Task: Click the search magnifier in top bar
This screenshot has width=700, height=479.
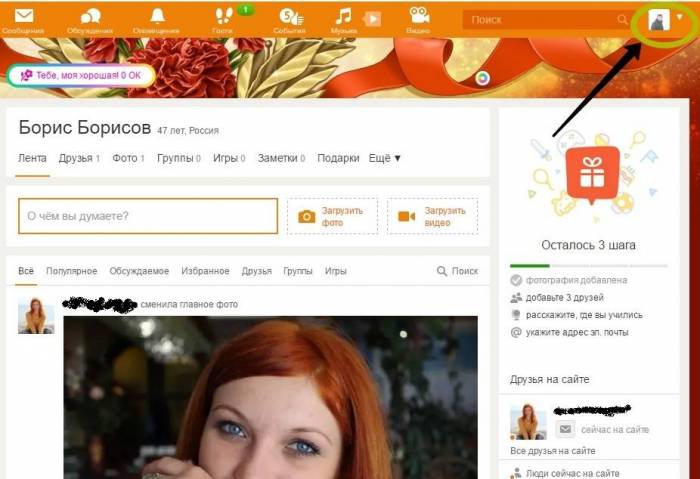Action: 622,19
